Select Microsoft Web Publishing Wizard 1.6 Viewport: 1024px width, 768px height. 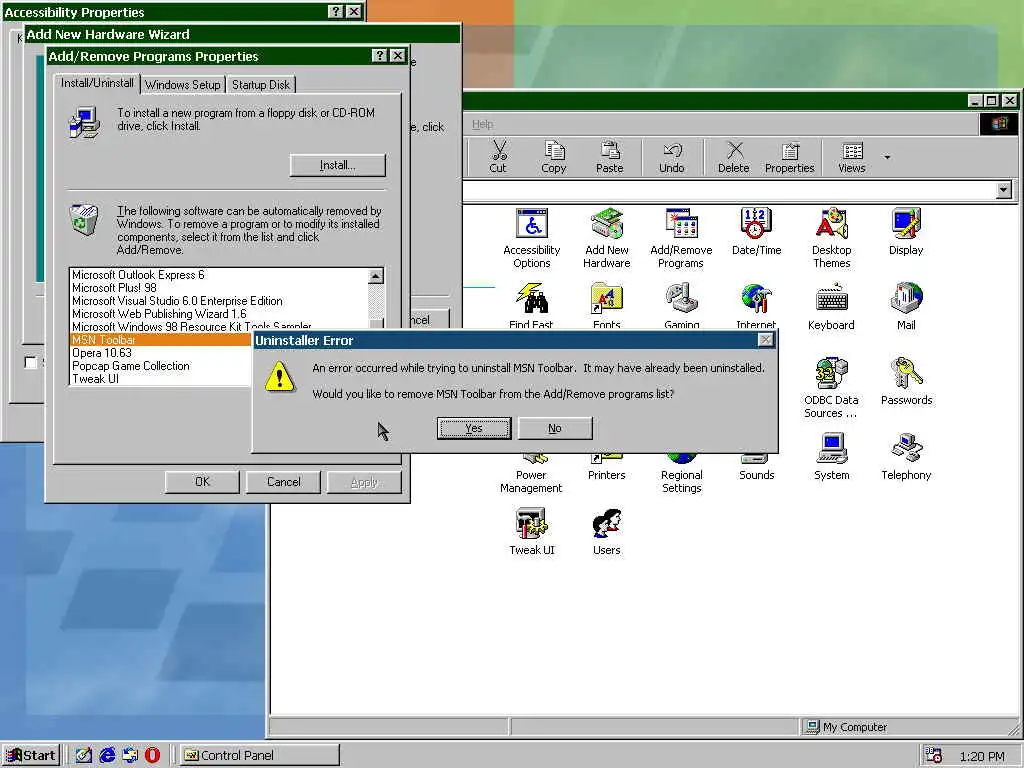(x=219, y=314)
